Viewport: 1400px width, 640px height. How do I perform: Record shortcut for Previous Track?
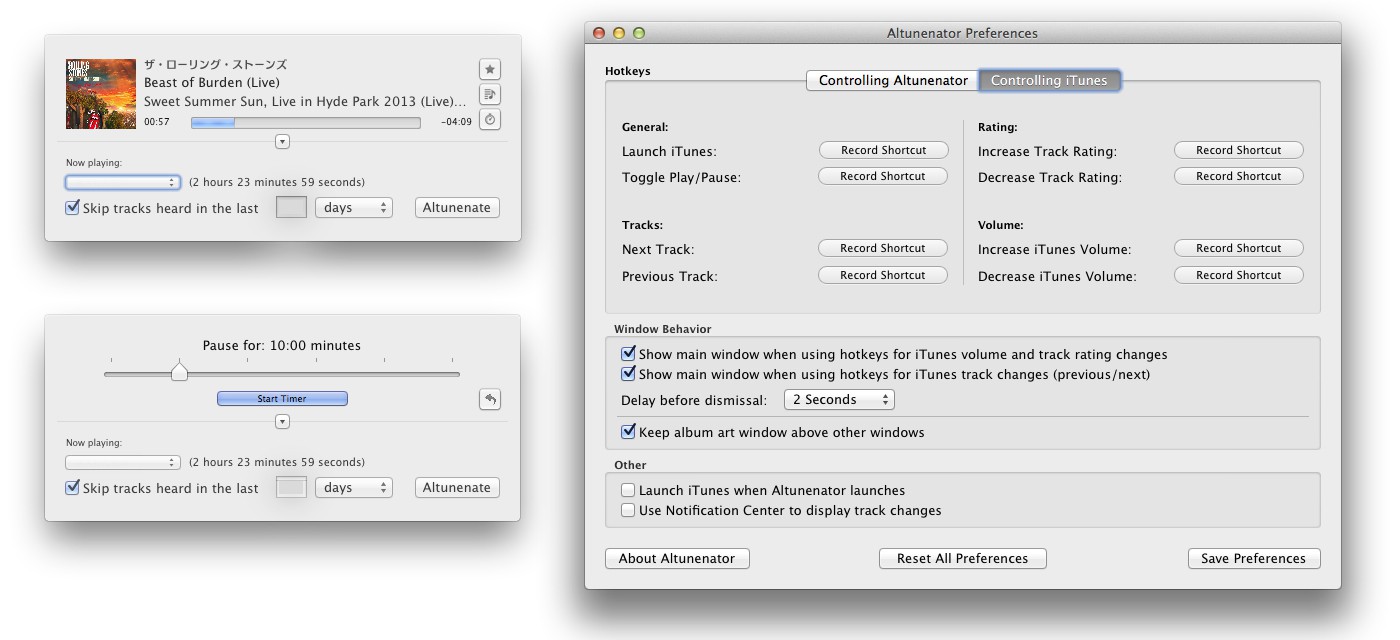point(883,275)
